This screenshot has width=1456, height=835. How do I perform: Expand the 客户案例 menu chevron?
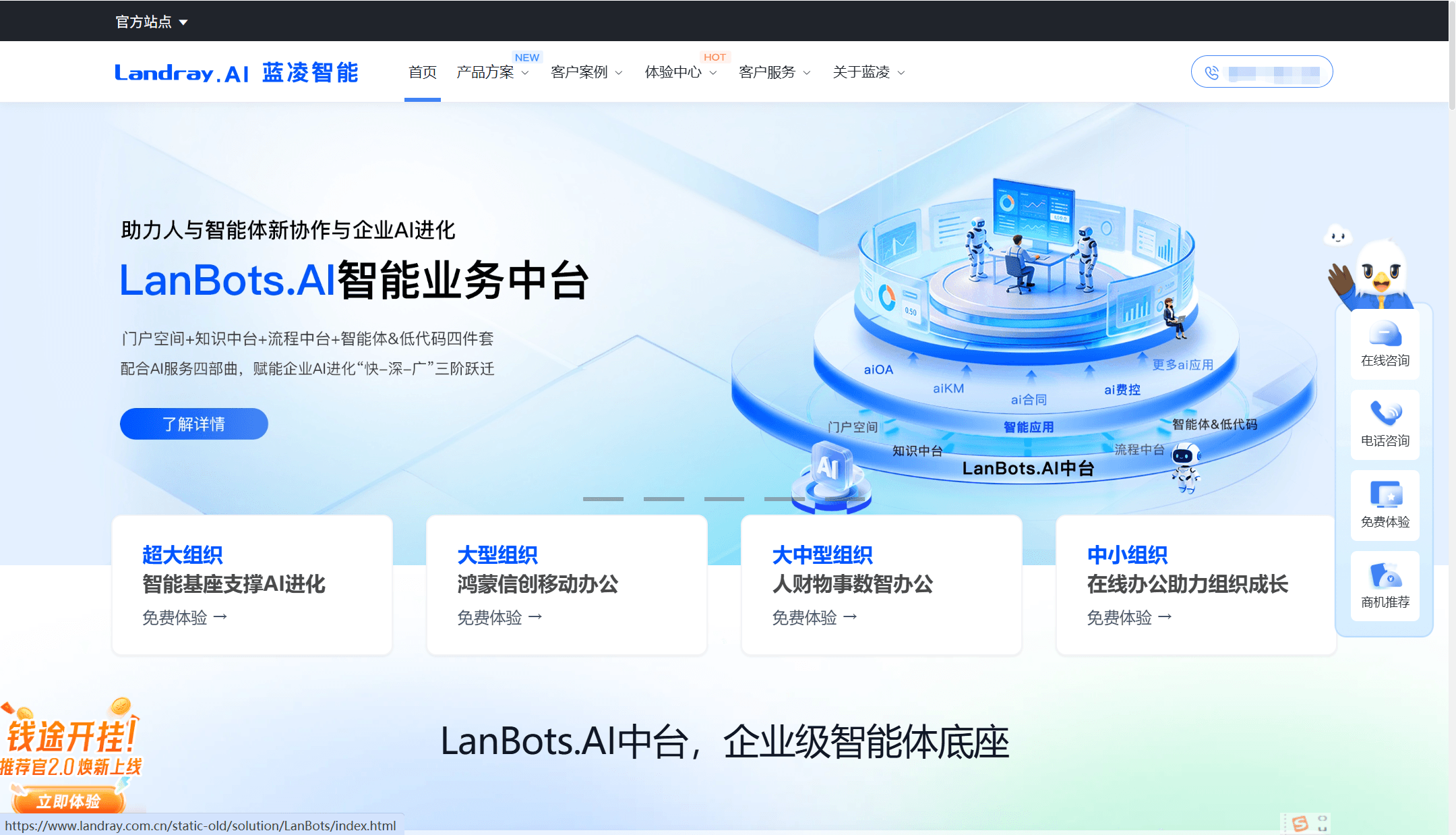pyautogui.click(x=619, y=73)
